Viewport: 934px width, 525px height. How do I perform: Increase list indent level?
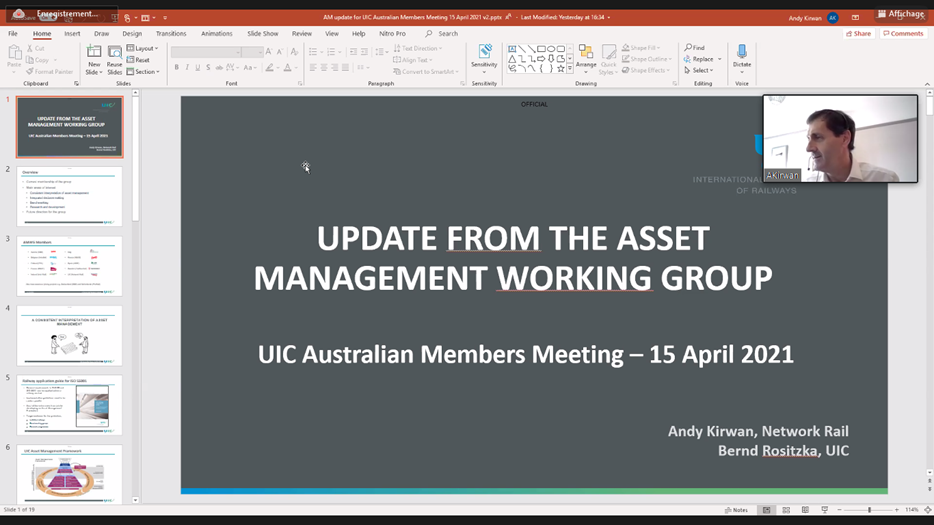pos(365,52)
